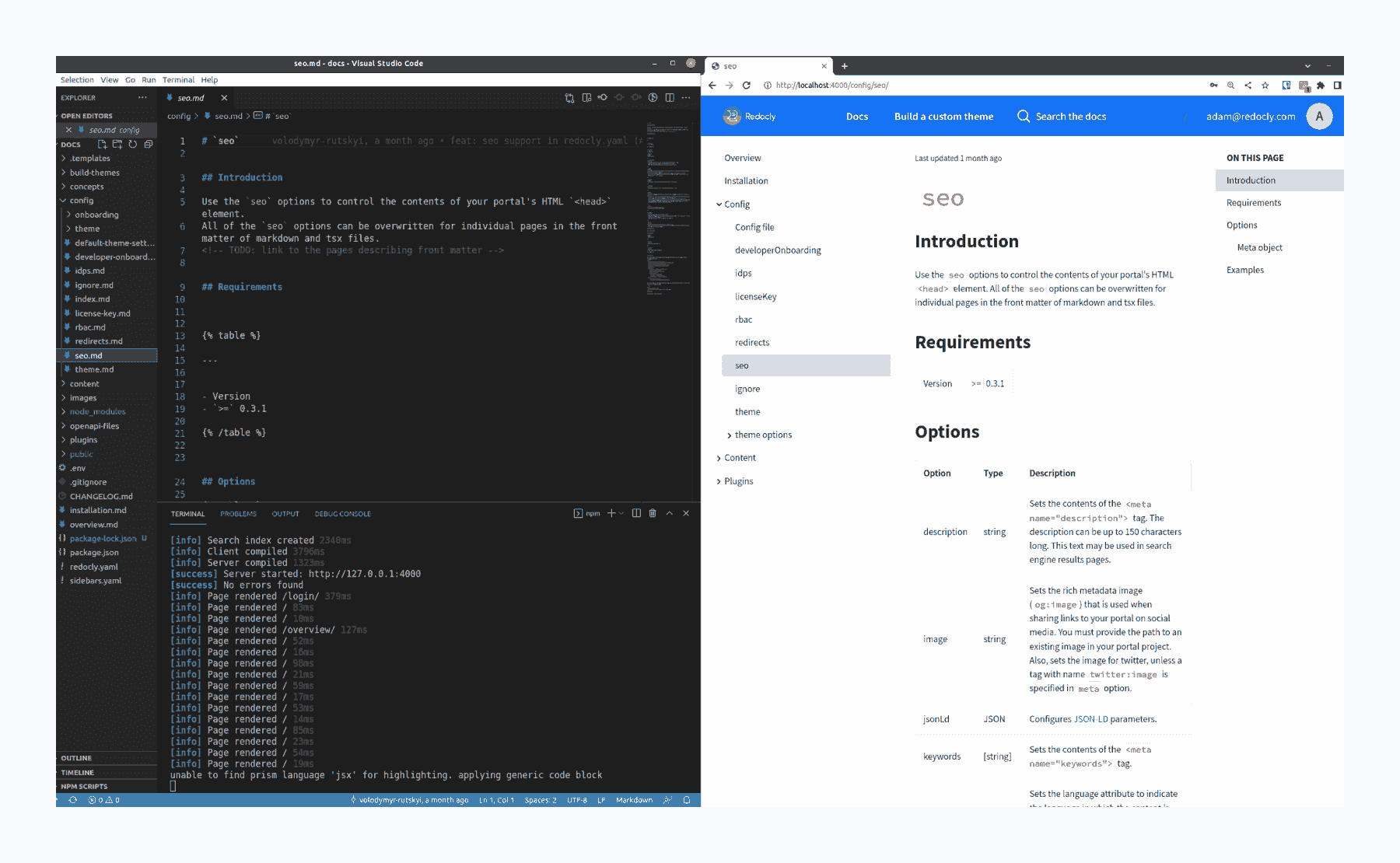Open the Terminal menu
Screen dimensions: 1400x863
point(178,80)
